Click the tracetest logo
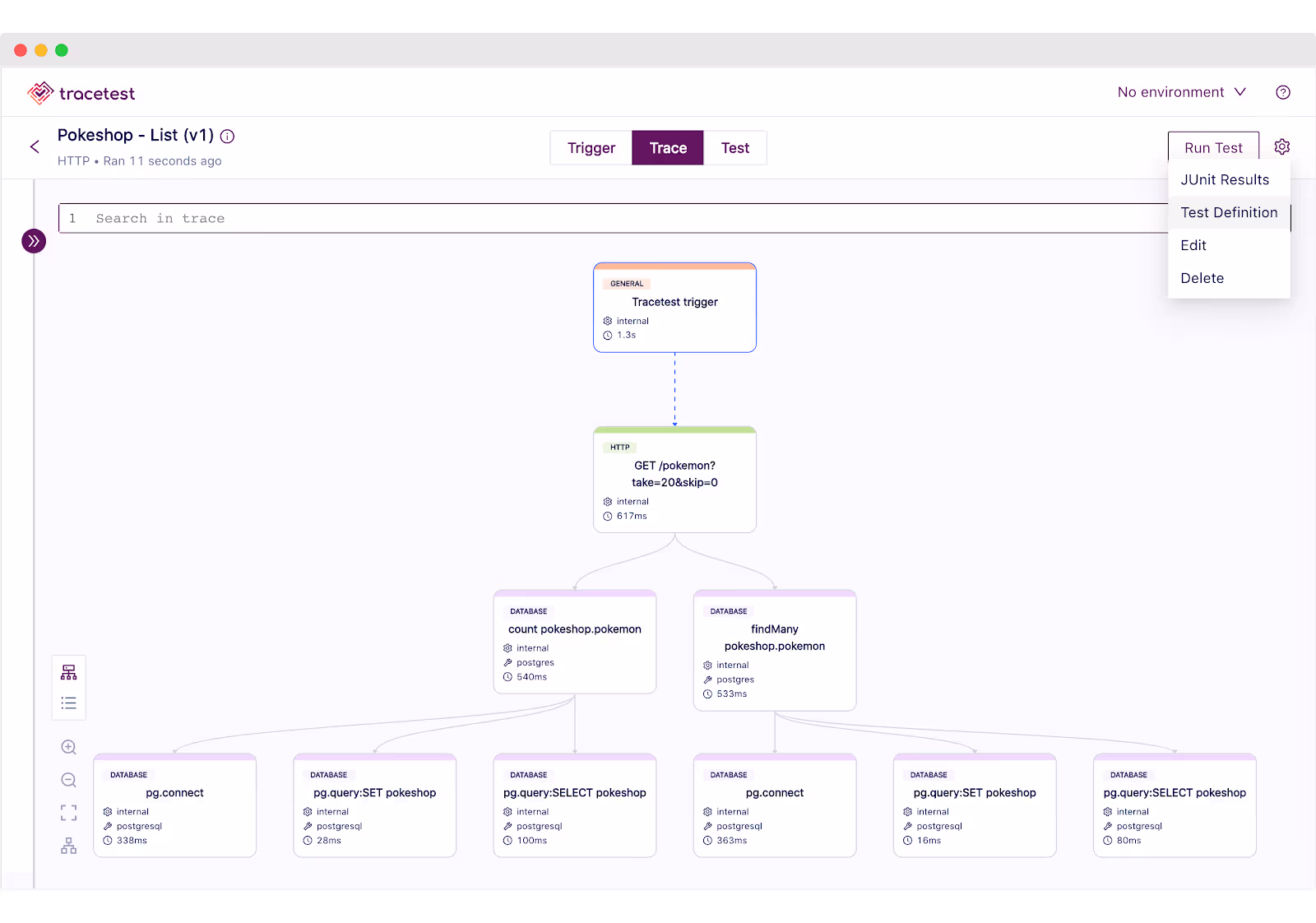 click(x=81, y=93)
